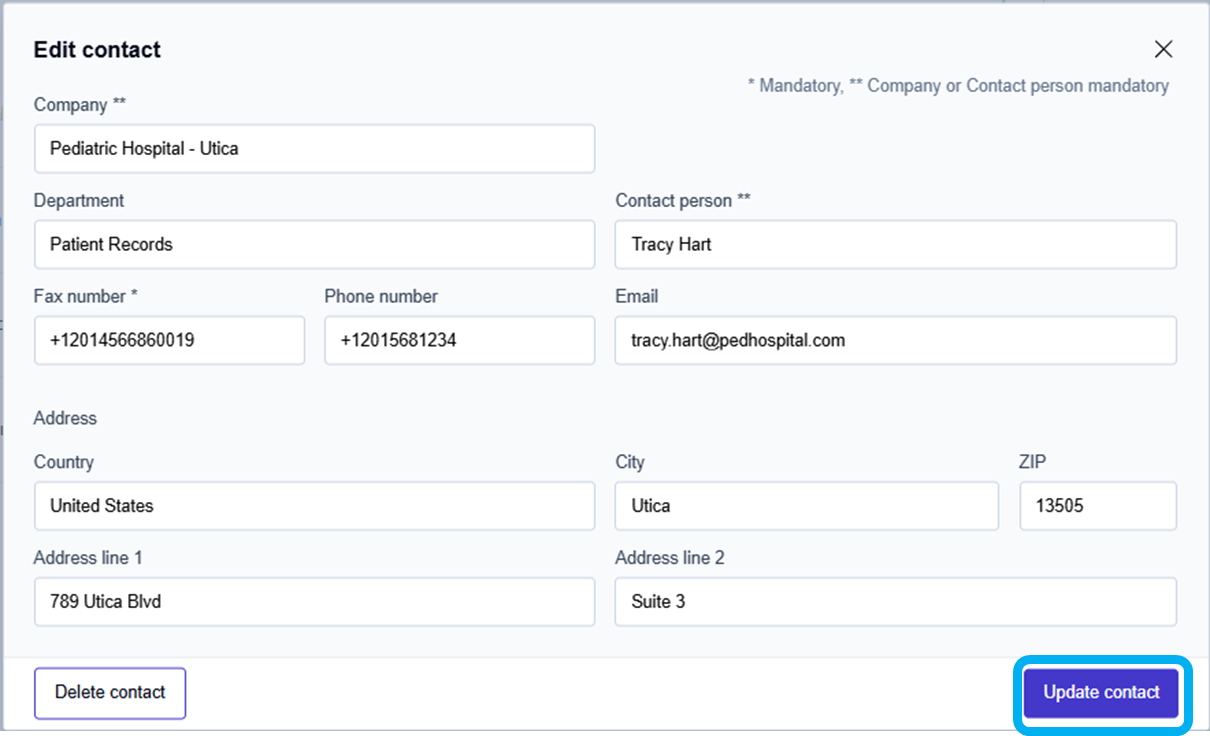Click the 'Fax number *' label
The image size is (1210, 736).
(x=86, y=297)
